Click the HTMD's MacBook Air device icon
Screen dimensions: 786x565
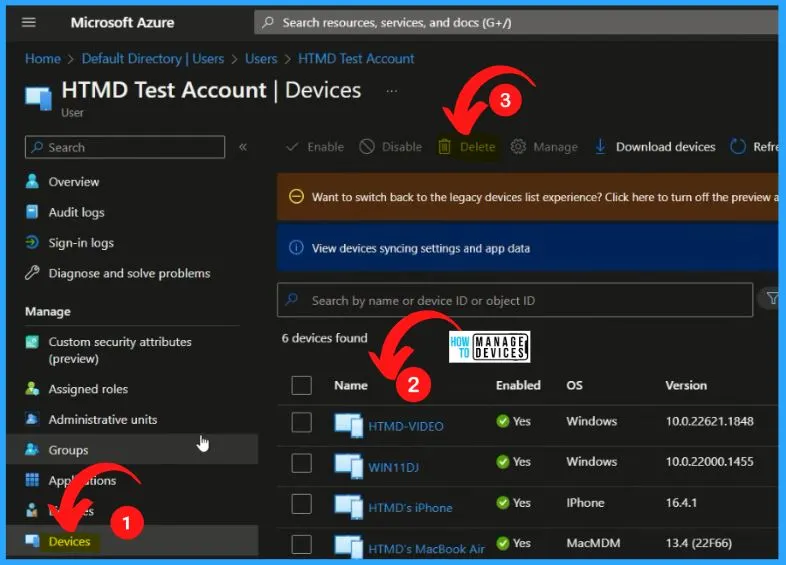348,546
